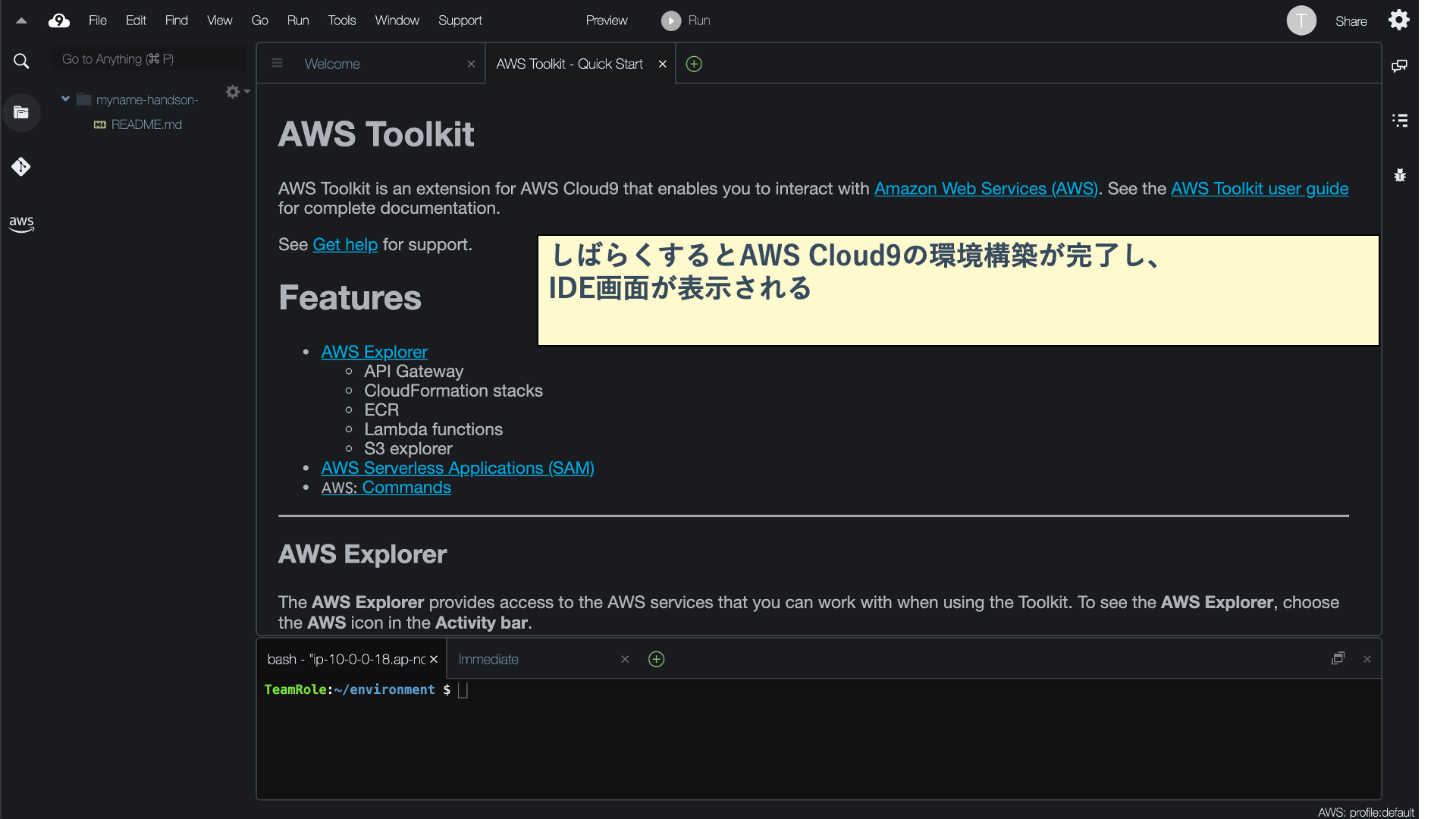Open the Find menu
The width and height of the screenshot is (1456, 819).
tap(177, 20)
